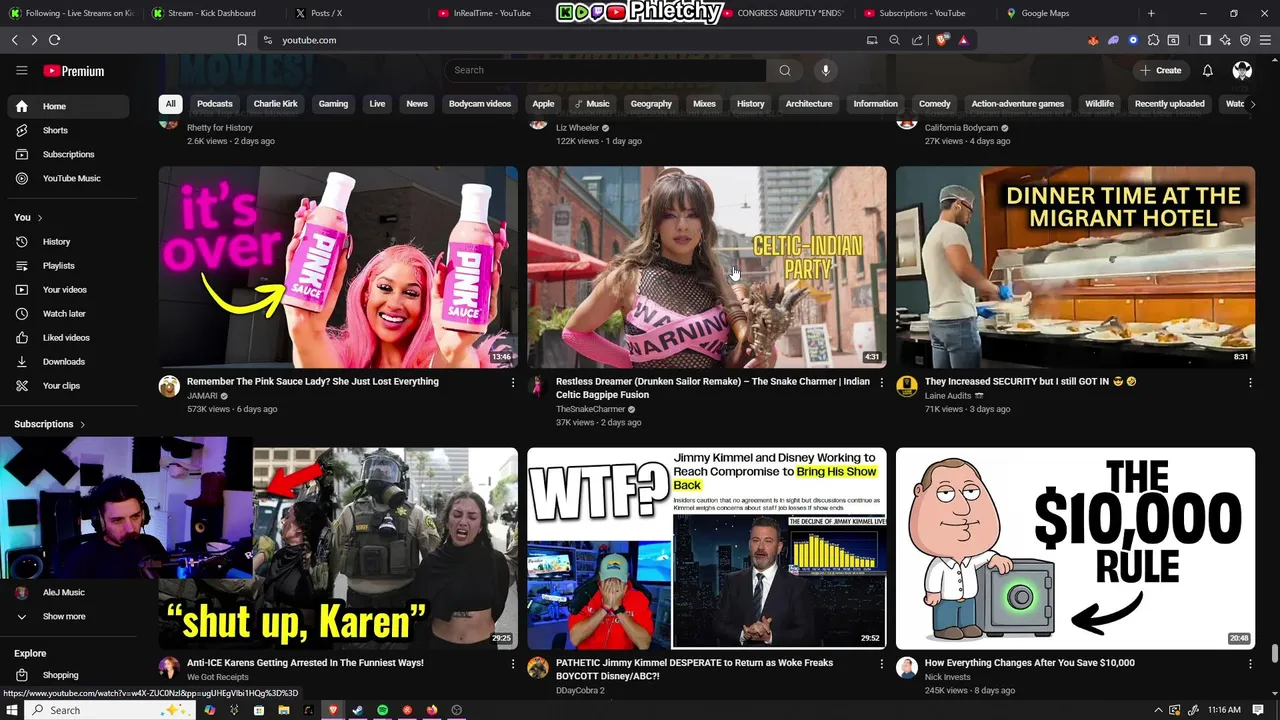
Task: Open Downloads in the sidebar
Action: click(68, 362)
